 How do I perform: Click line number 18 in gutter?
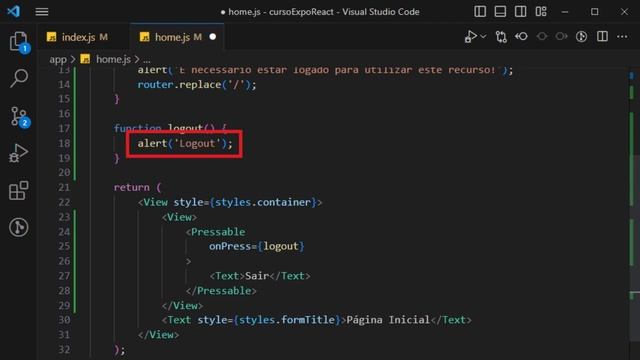coord(64,143)
